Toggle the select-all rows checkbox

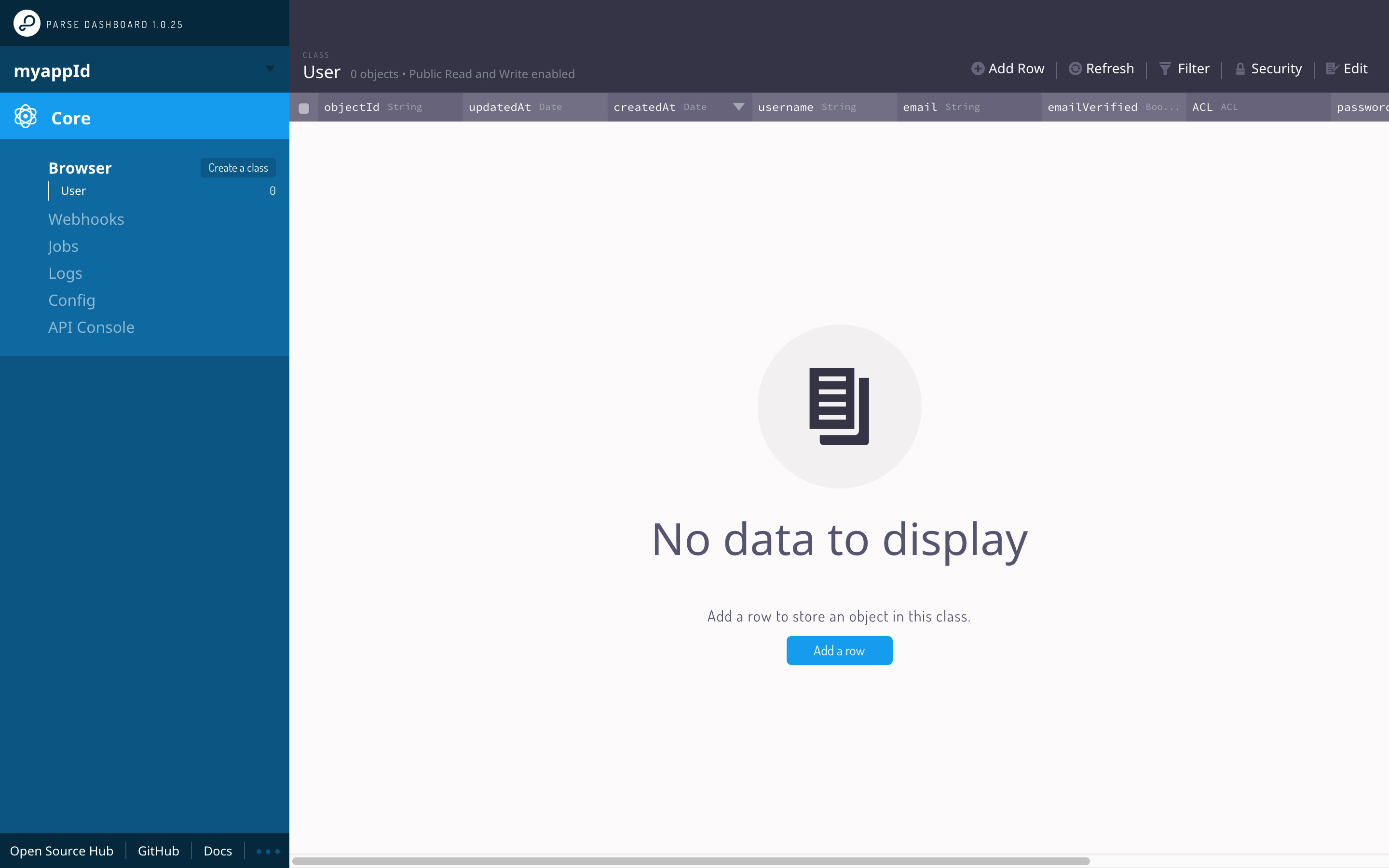pyautogui.click(x=304, y=108)
